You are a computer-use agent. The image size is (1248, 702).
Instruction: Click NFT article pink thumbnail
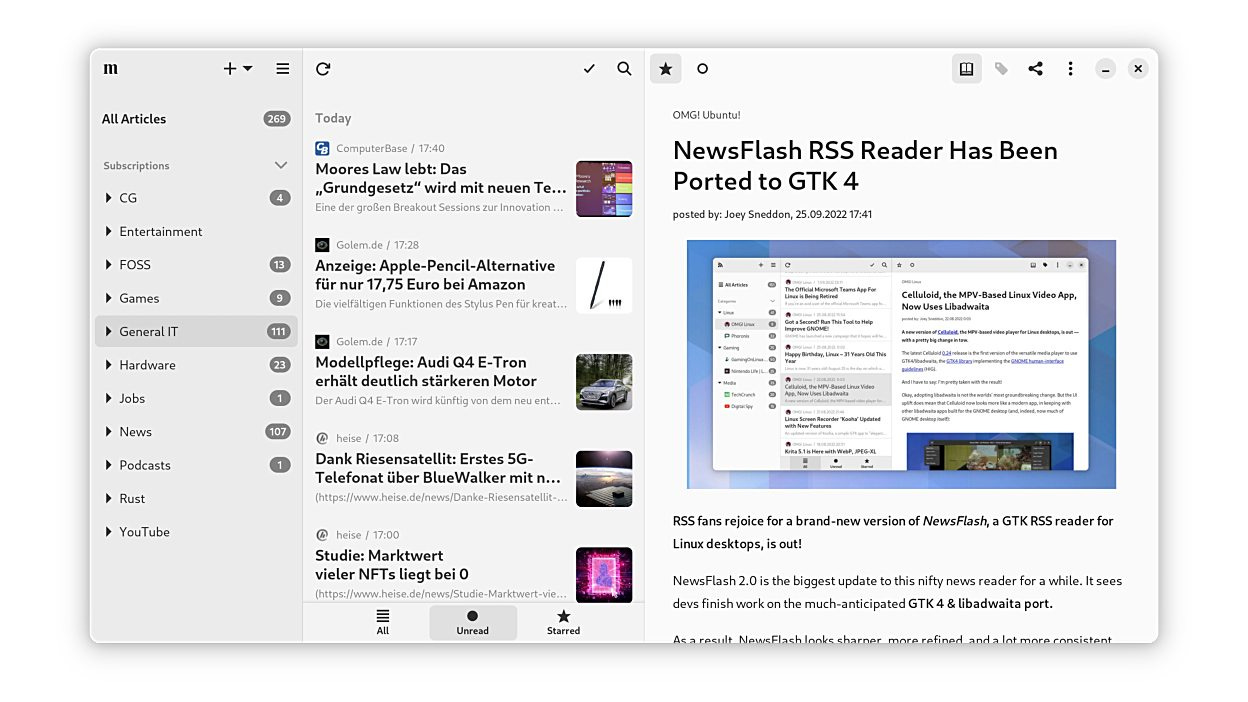point(604,575)
